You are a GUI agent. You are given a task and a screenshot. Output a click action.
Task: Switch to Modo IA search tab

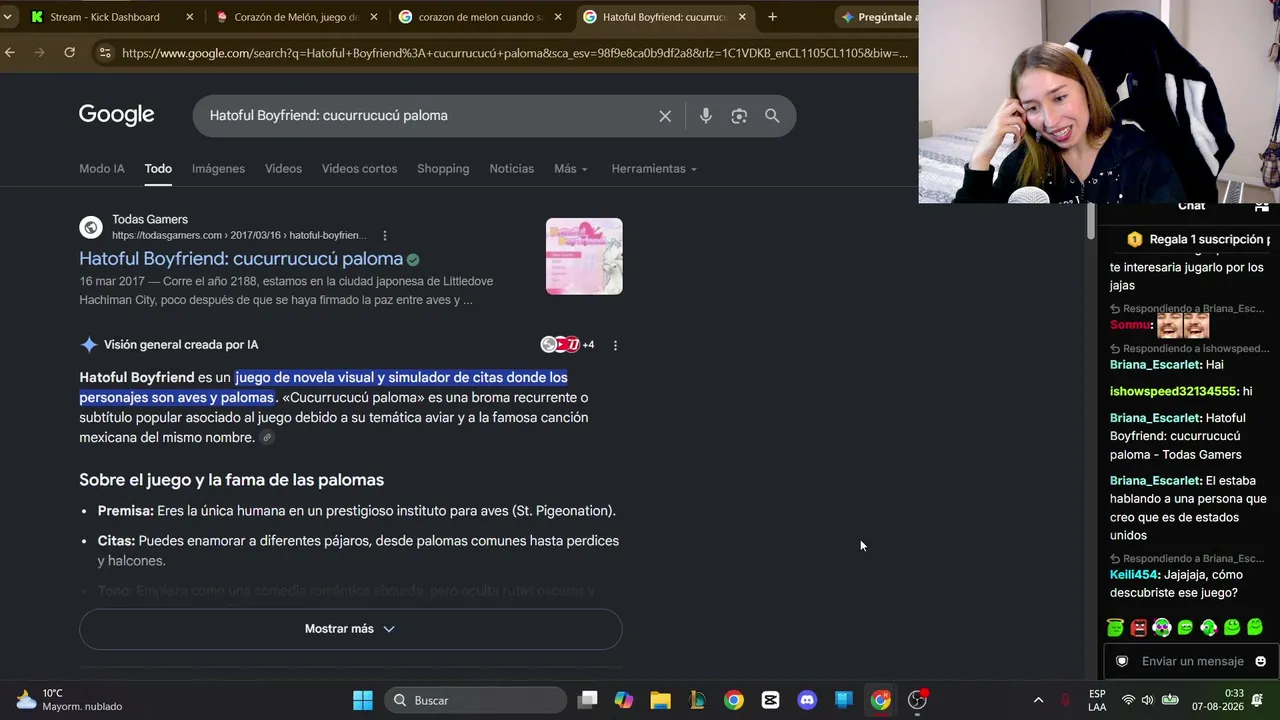(102, 169)
